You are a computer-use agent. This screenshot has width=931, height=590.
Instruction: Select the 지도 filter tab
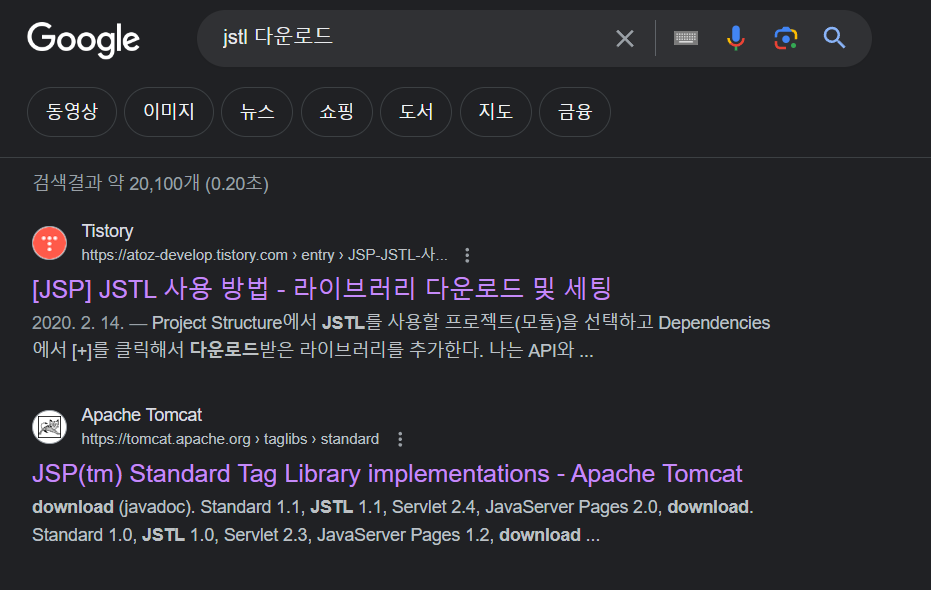[496, 112]
